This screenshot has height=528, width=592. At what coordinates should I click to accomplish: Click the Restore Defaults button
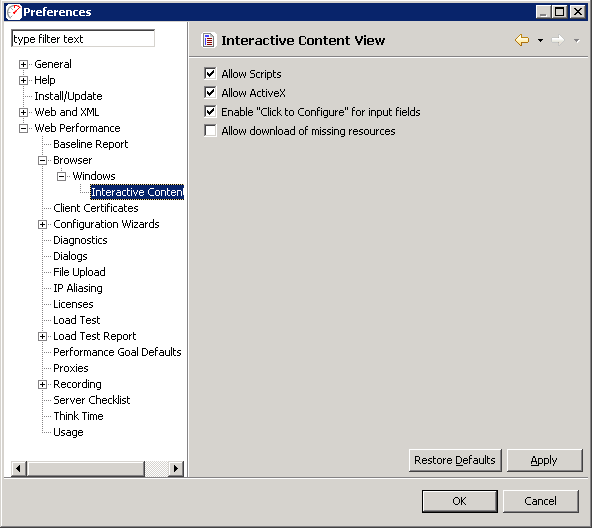[x=455, y=460]
